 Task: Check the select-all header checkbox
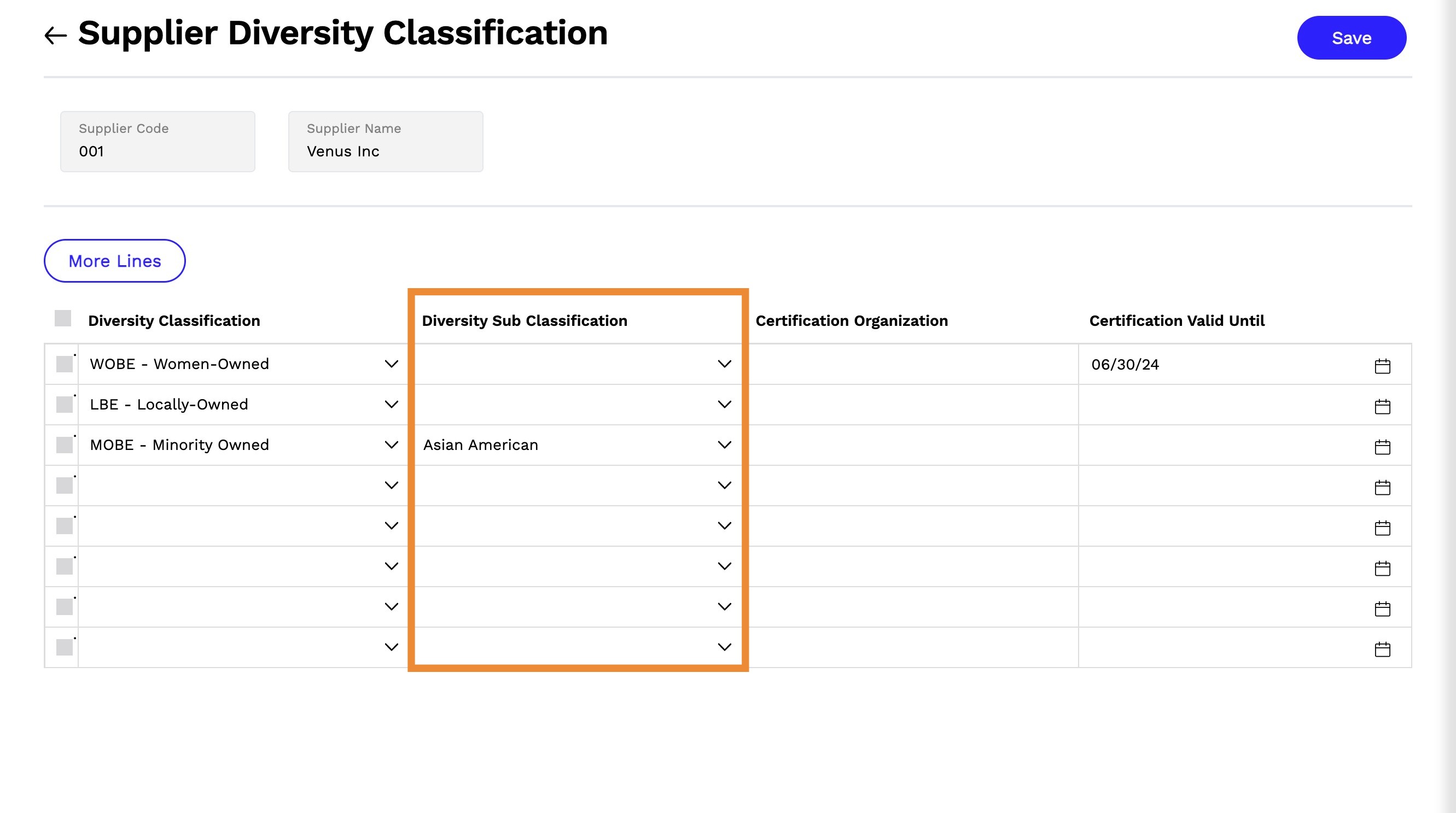[x=63, y=318]
